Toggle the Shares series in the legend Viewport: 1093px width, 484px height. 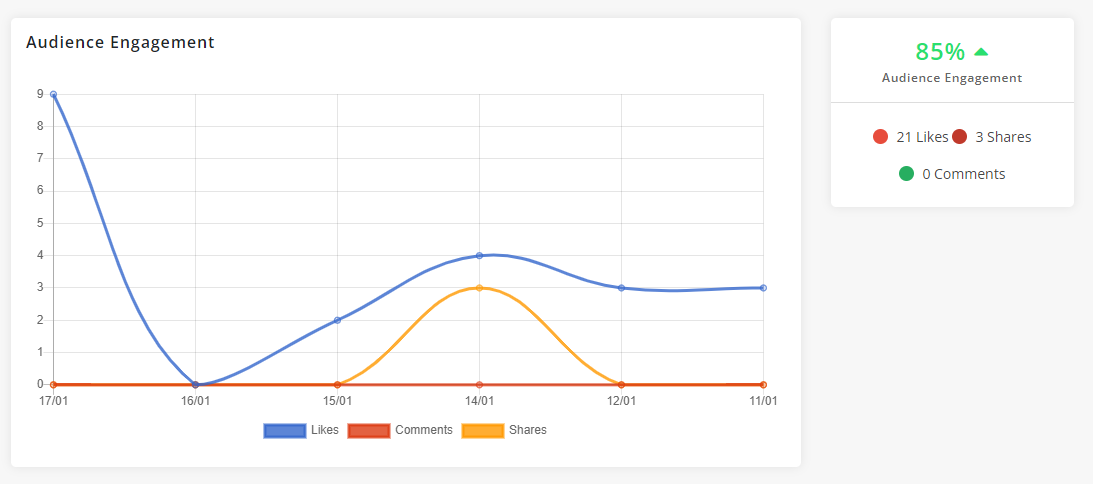coord(504,430)
